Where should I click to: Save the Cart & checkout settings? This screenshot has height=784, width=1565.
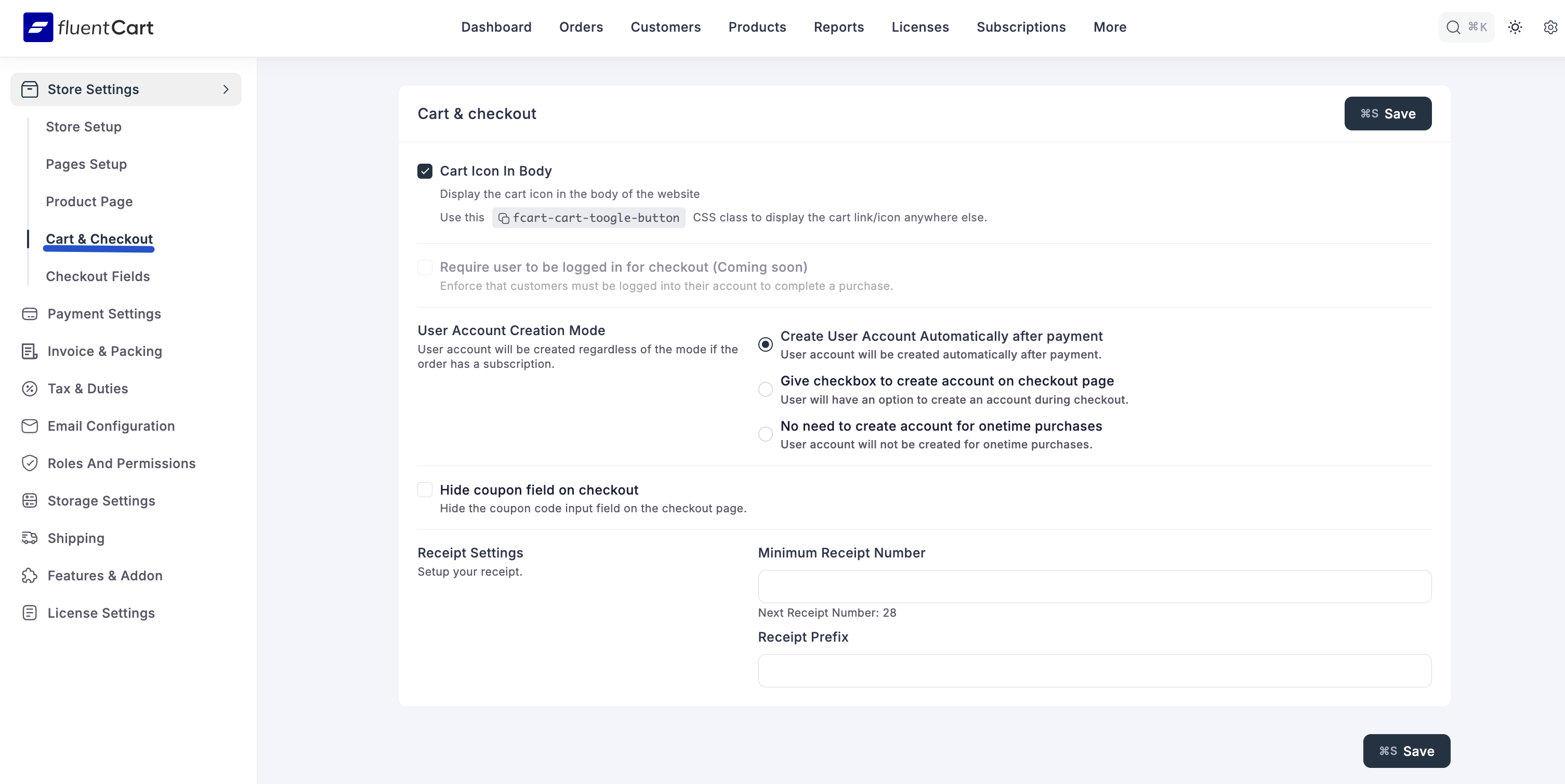(x=1388, y=114)
